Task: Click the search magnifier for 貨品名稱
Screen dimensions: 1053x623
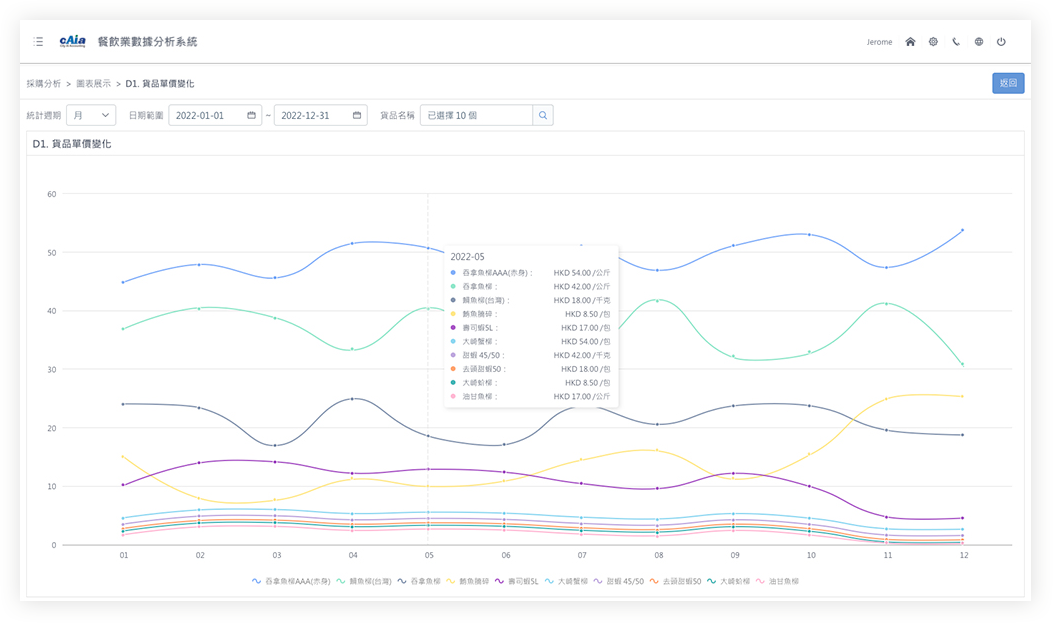Action: point(543,115)
